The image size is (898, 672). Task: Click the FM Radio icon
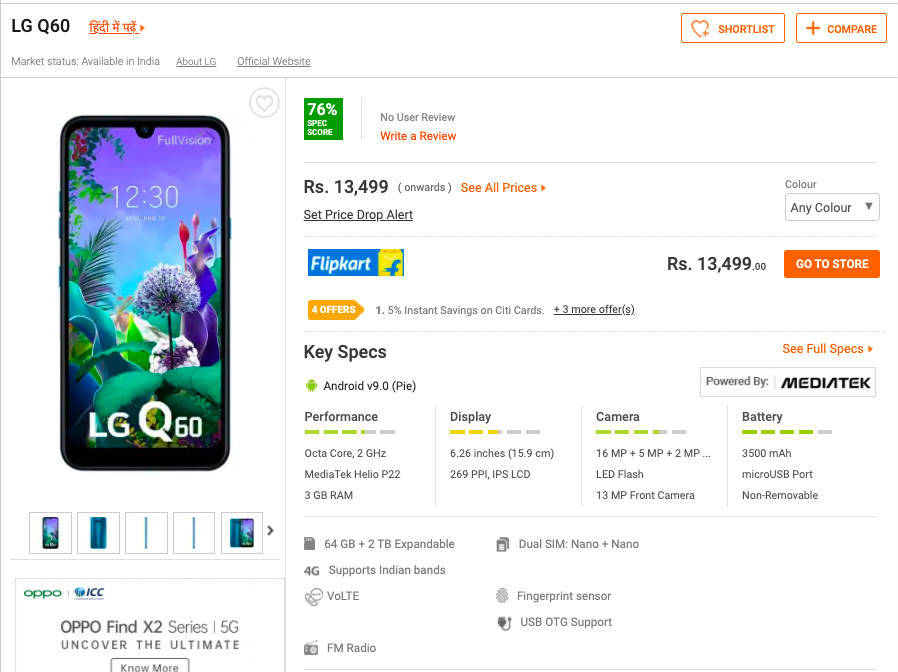[x=311, y=648]
